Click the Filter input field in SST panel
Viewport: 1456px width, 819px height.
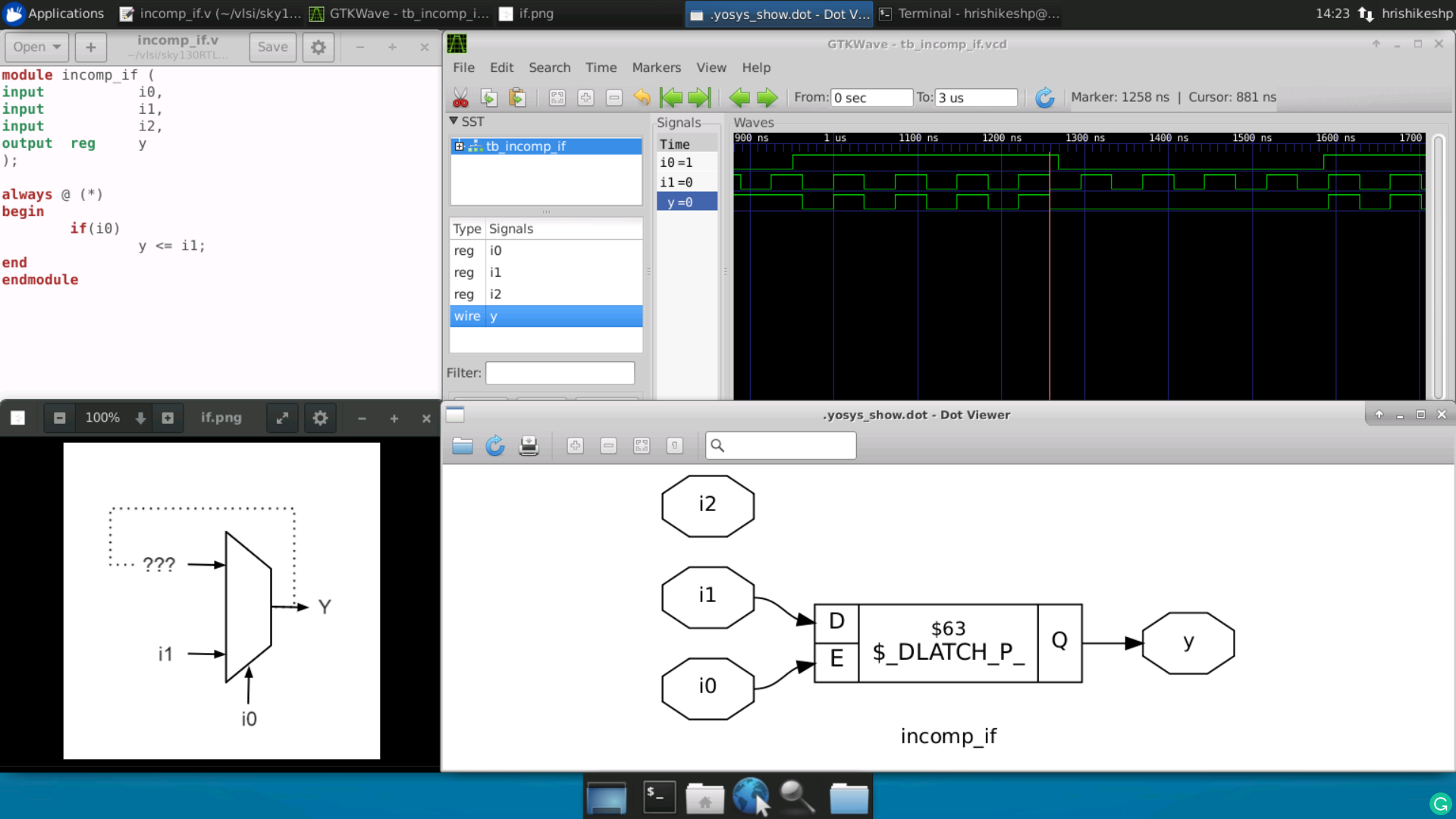(560, 372)
